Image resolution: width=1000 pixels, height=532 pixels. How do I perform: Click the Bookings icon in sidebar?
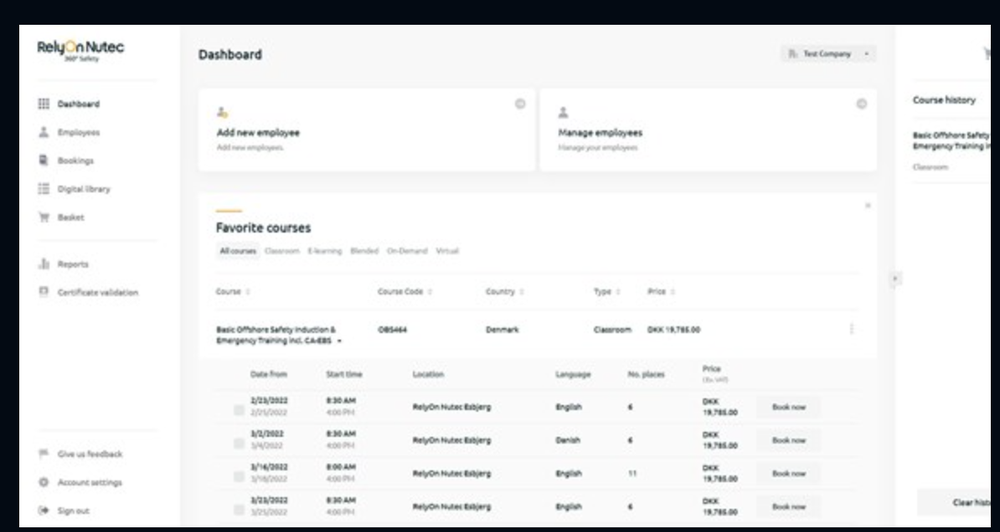pos(43,160)
